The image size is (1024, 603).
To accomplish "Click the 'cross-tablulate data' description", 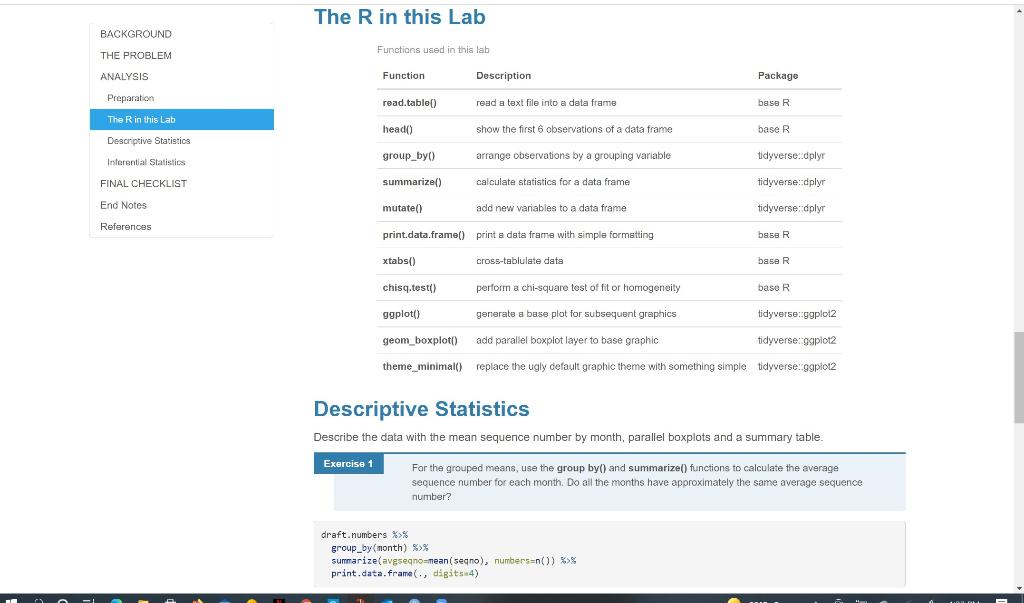I will click(x=520, y=261).
